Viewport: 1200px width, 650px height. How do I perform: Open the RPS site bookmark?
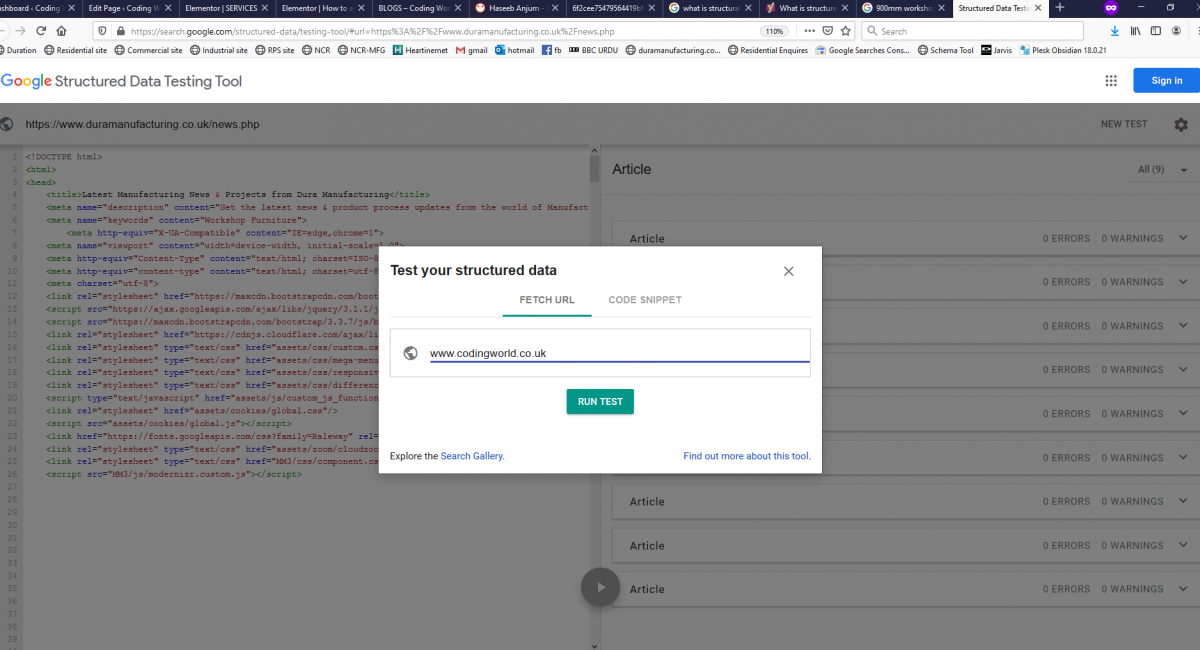tap(275, 50)
